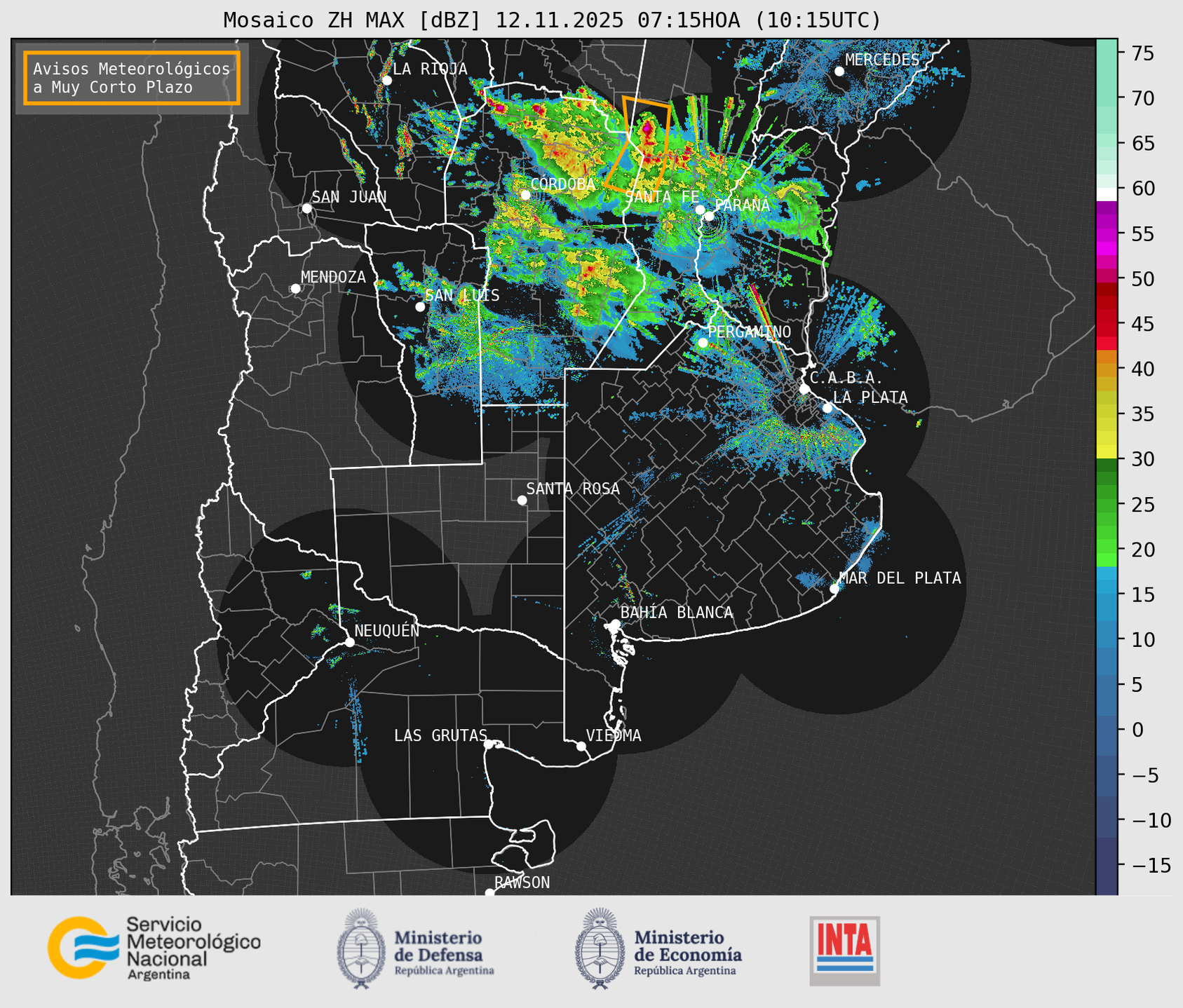This screenshot has height=1008, width=1183.
Task: Click the Servicio Meteorológico Nacional logo
Action: coord(154,948)
